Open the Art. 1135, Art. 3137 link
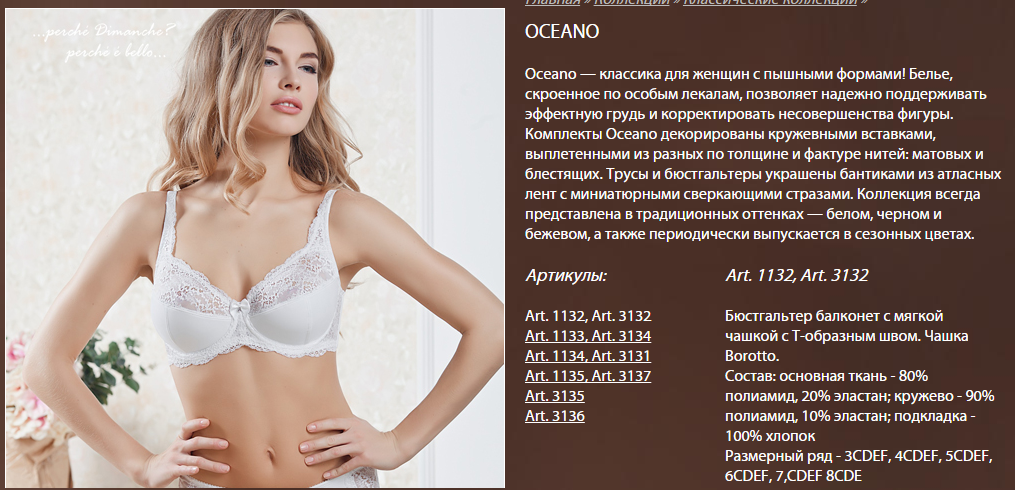 588,376
